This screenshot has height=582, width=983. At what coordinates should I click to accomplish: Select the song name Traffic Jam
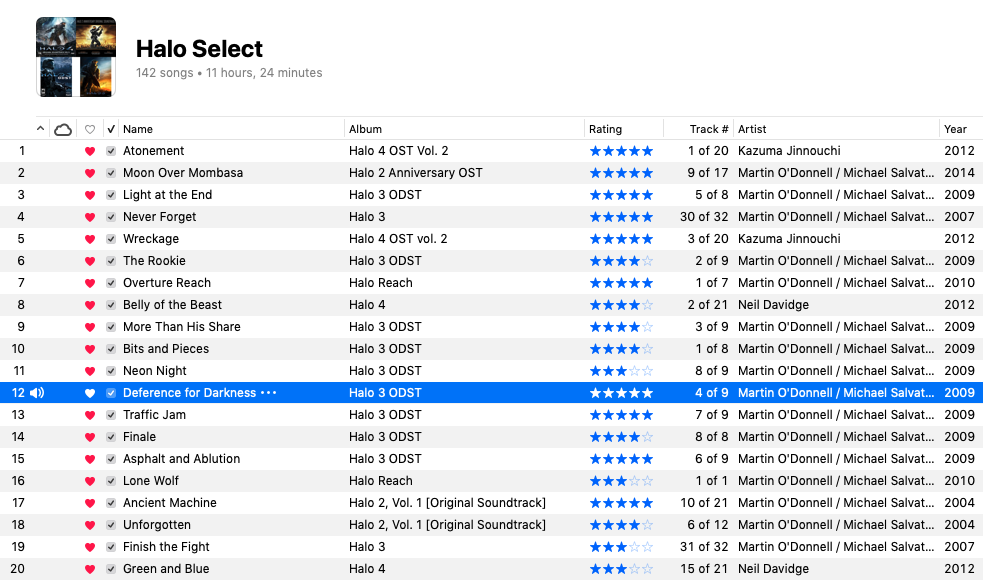point(154,415)
